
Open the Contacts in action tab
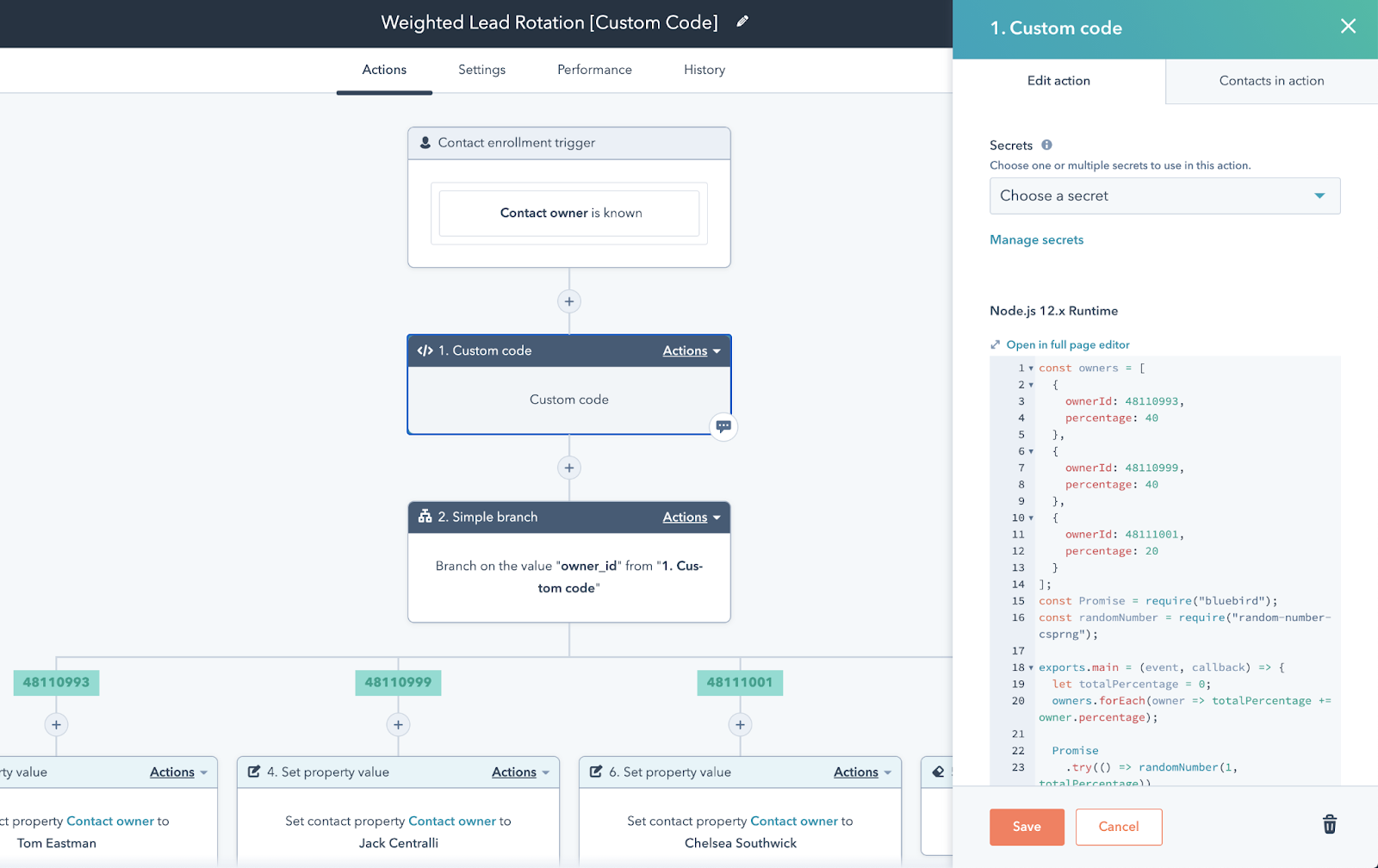[x=1271, y=81]
